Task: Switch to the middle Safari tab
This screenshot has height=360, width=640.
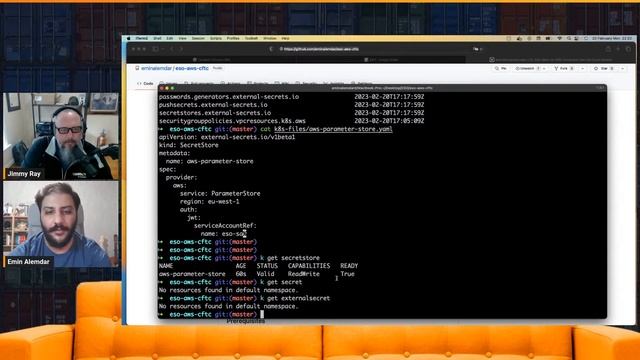Action: pos(380,60)
